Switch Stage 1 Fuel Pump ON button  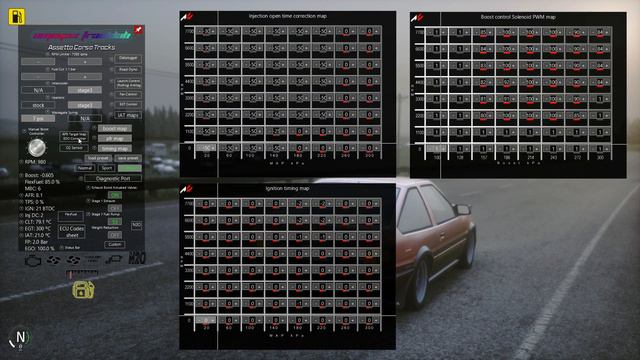(x=115, y=222)
